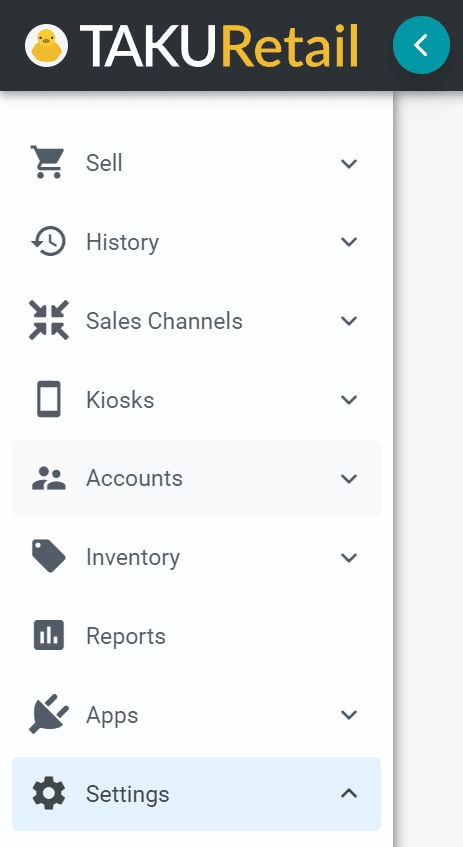
Task: Open the Inventory menu label
Action: (x=133, y=557)
